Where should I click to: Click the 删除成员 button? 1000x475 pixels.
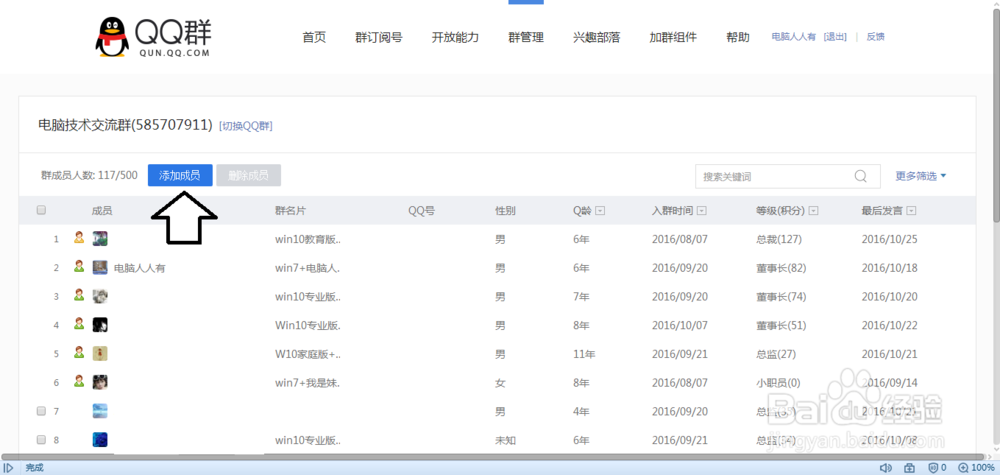(x=249, y=175)
